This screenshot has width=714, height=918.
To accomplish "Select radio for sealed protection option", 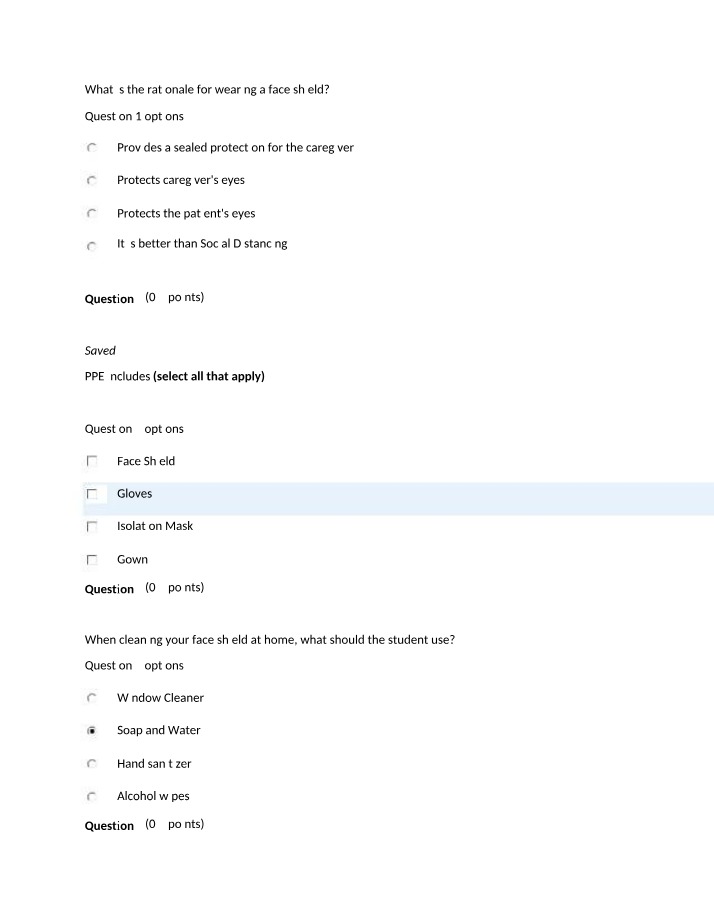I will tap(92, 148).
